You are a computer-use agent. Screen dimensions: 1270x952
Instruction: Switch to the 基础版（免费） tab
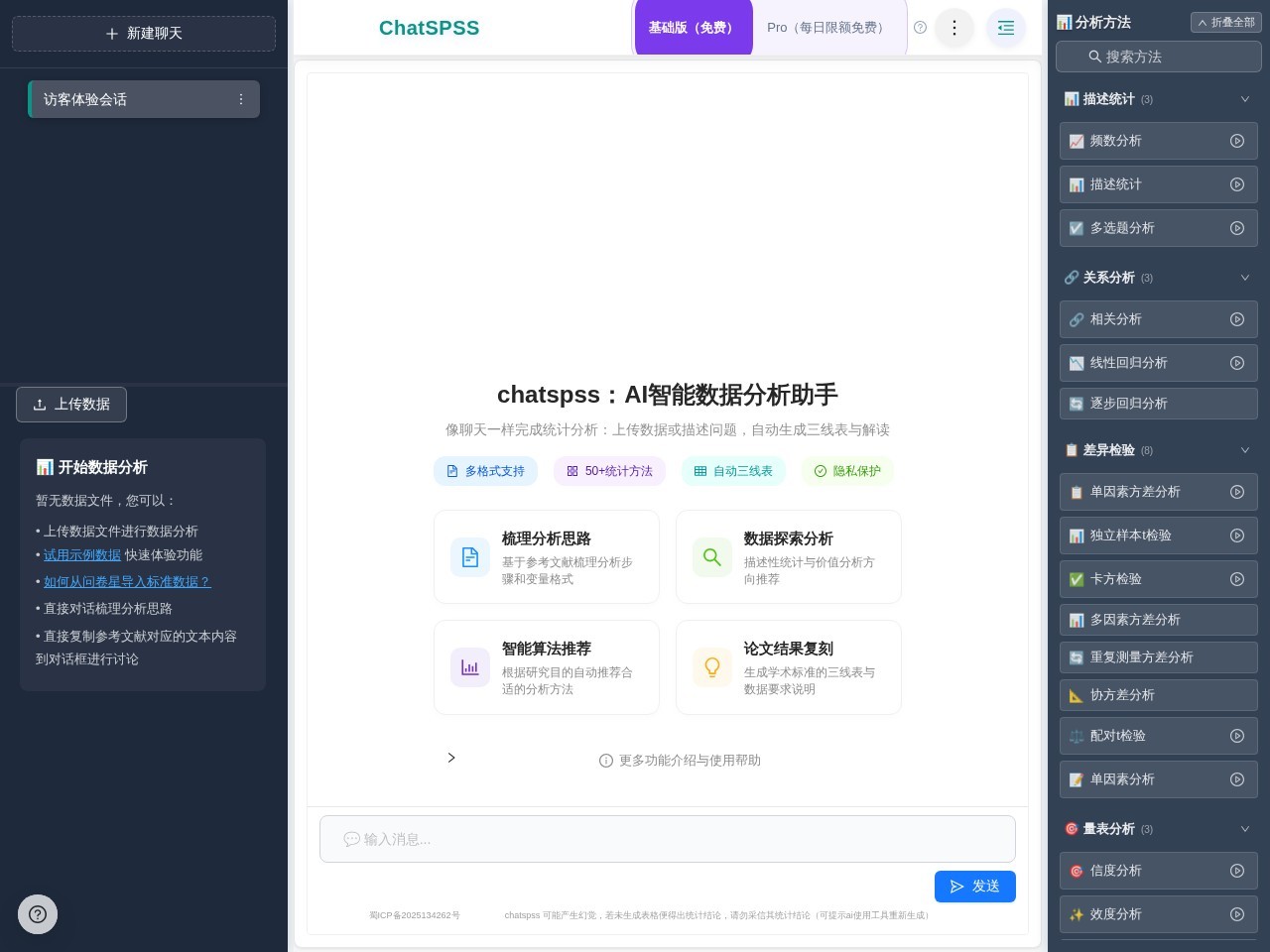point(694,28)
